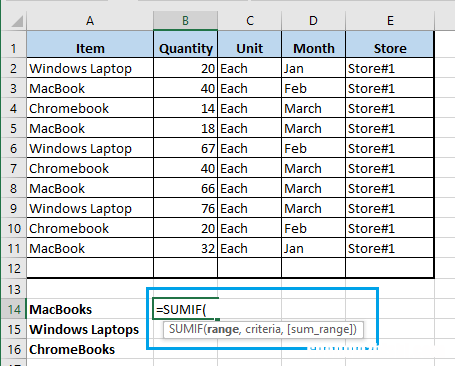Click Store#1 cell in row 6
Viewport: 455px width, 366px height.
click(390, 148)
